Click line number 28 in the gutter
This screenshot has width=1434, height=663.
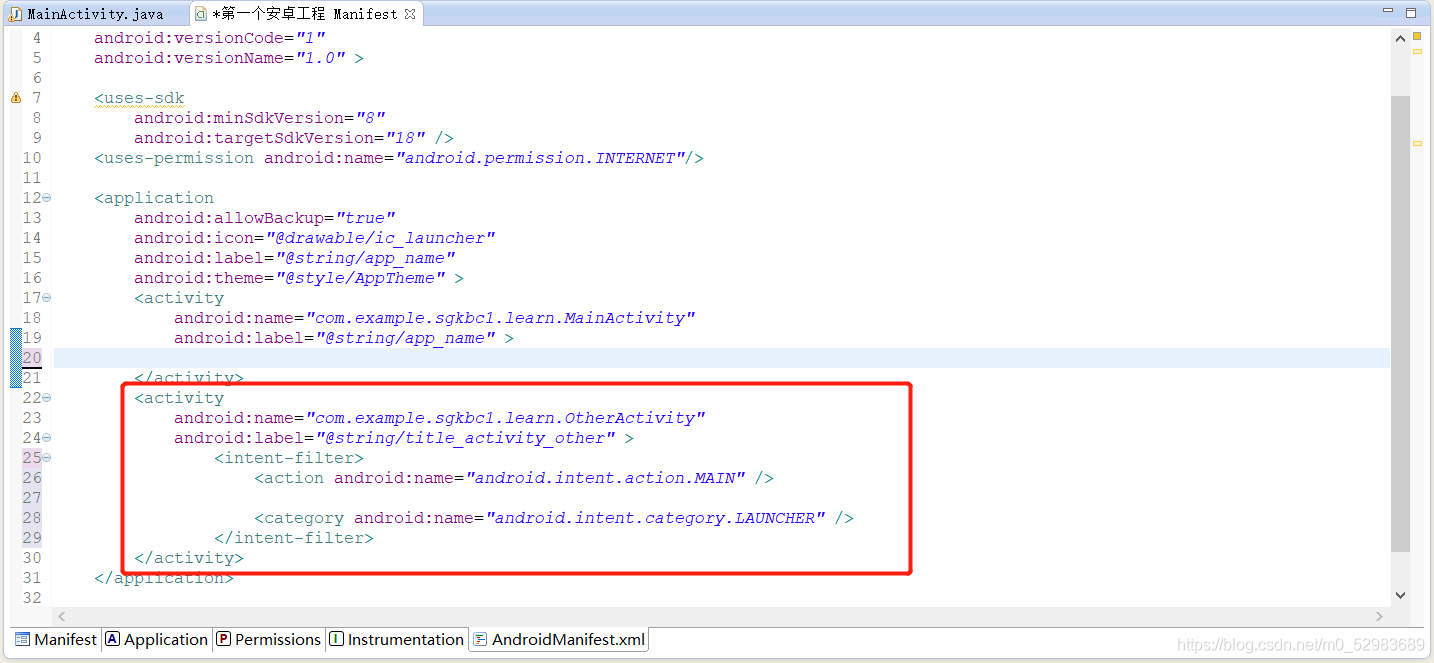(x=32, y=518)
